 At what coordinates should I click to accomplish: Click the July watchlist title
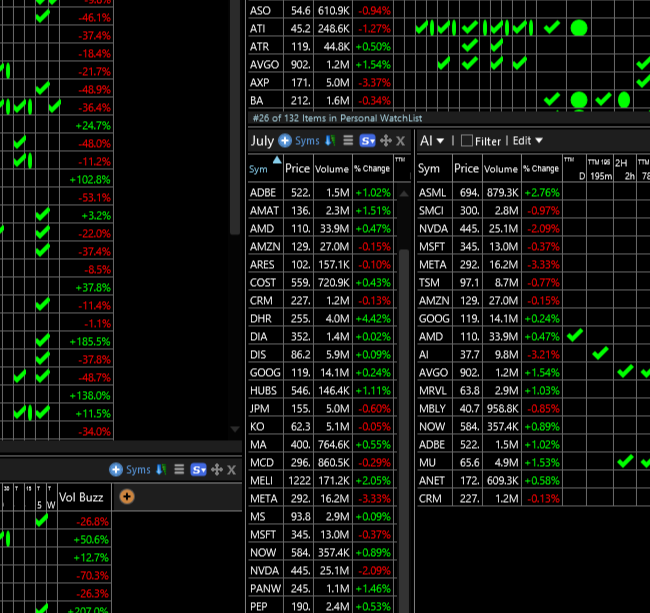pos(262,141)
